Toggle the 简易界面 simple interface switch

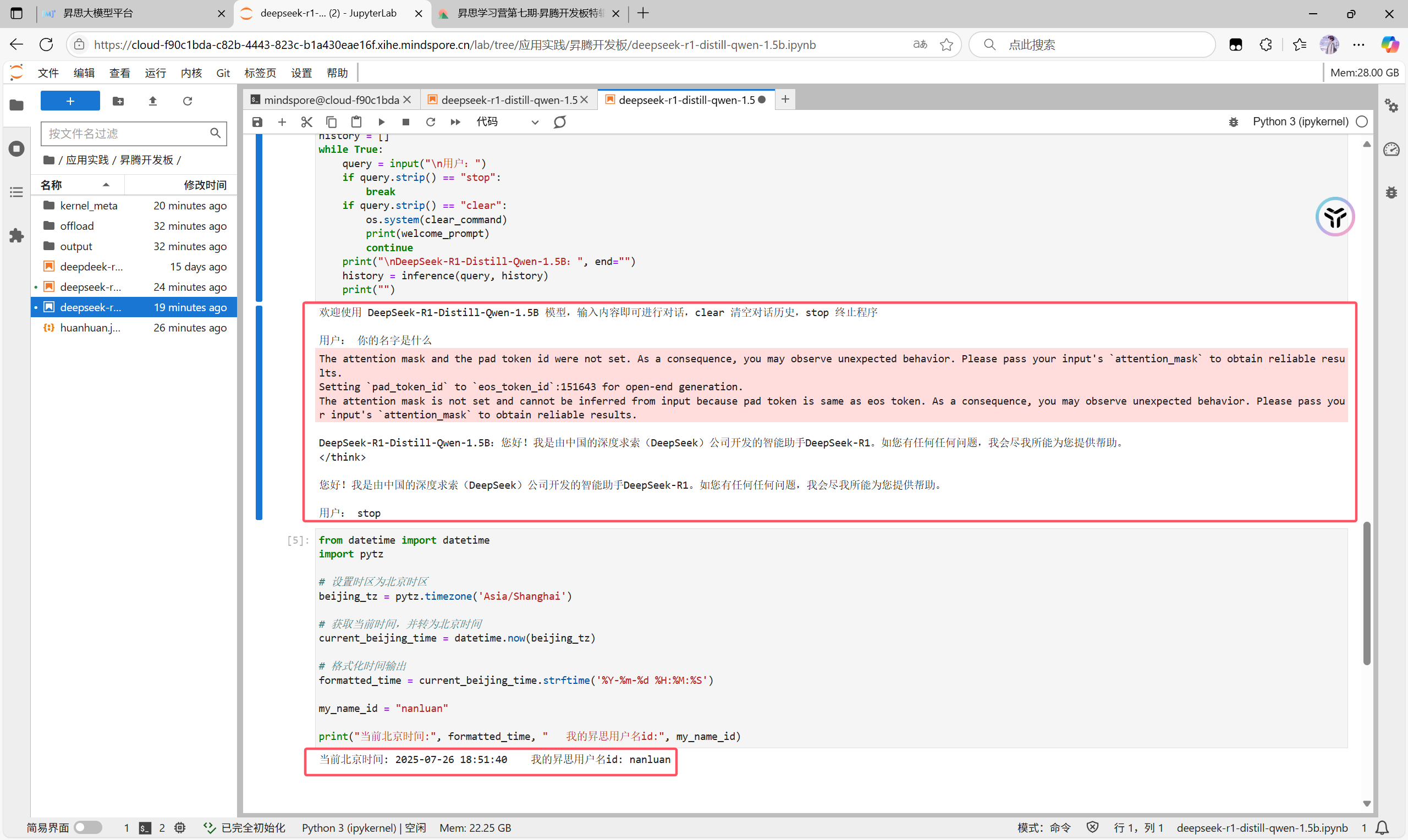point(87,827)
